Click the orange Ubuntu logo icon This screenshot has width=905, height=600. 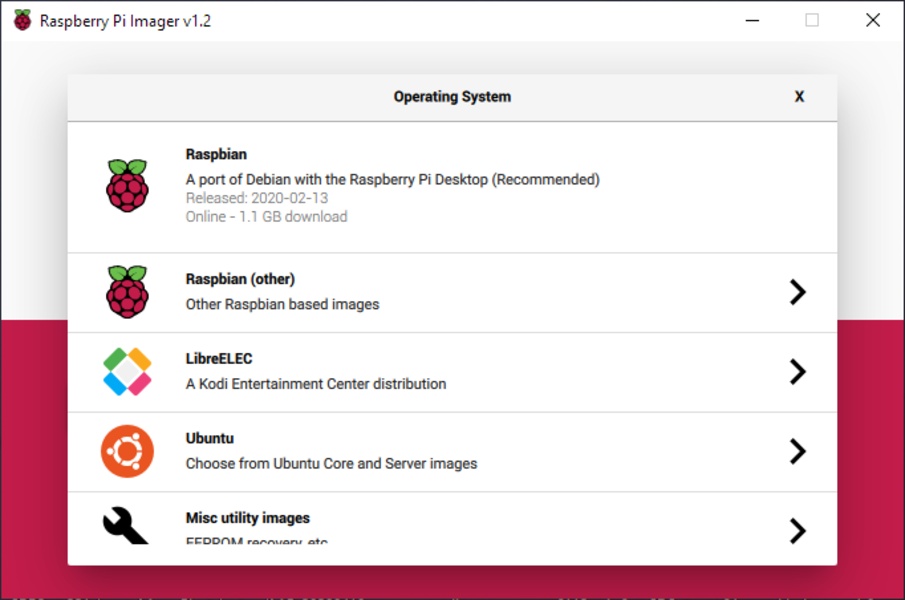127,451
